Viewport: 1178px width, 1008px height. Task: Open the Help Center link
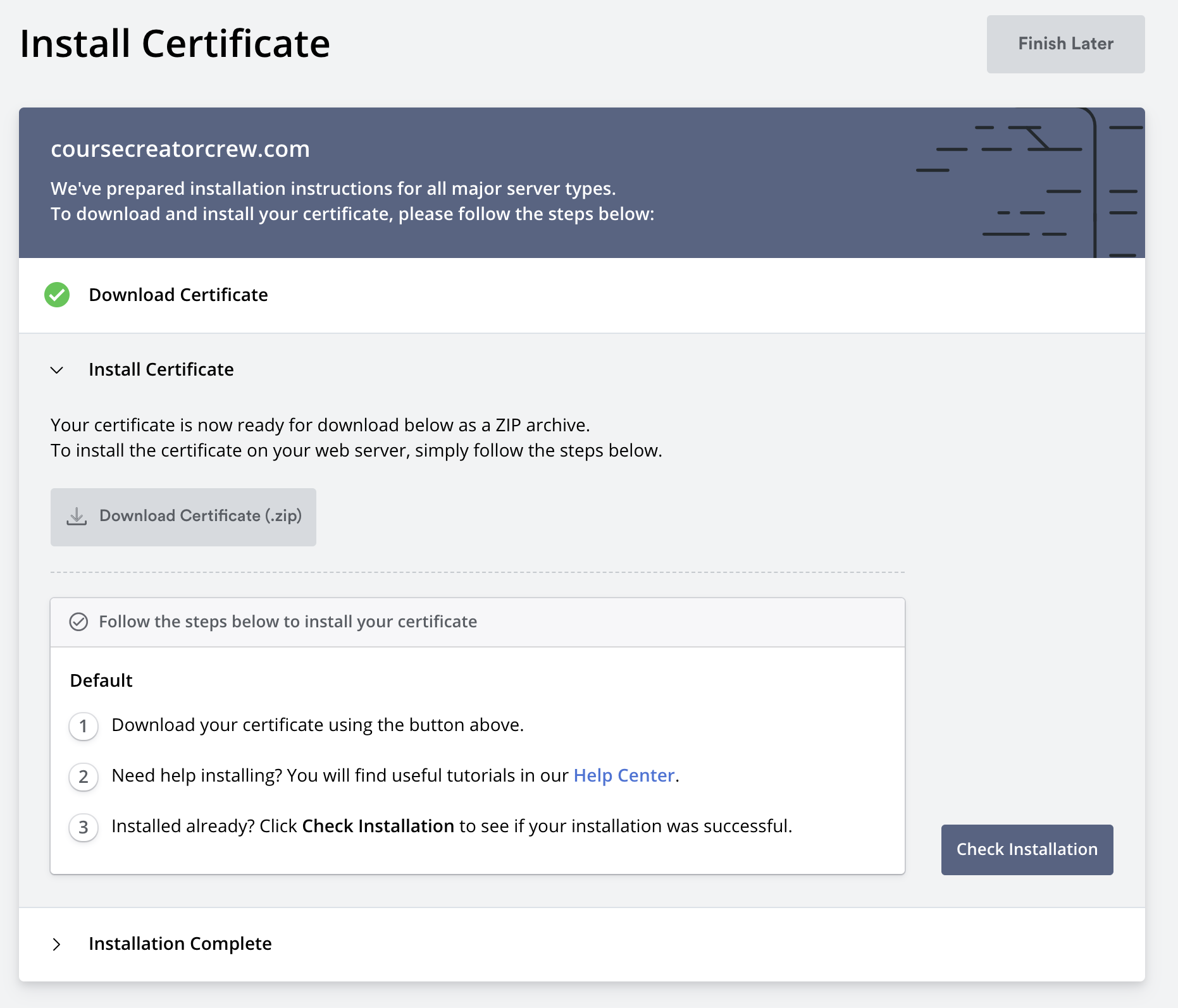[x=624, y=775]
